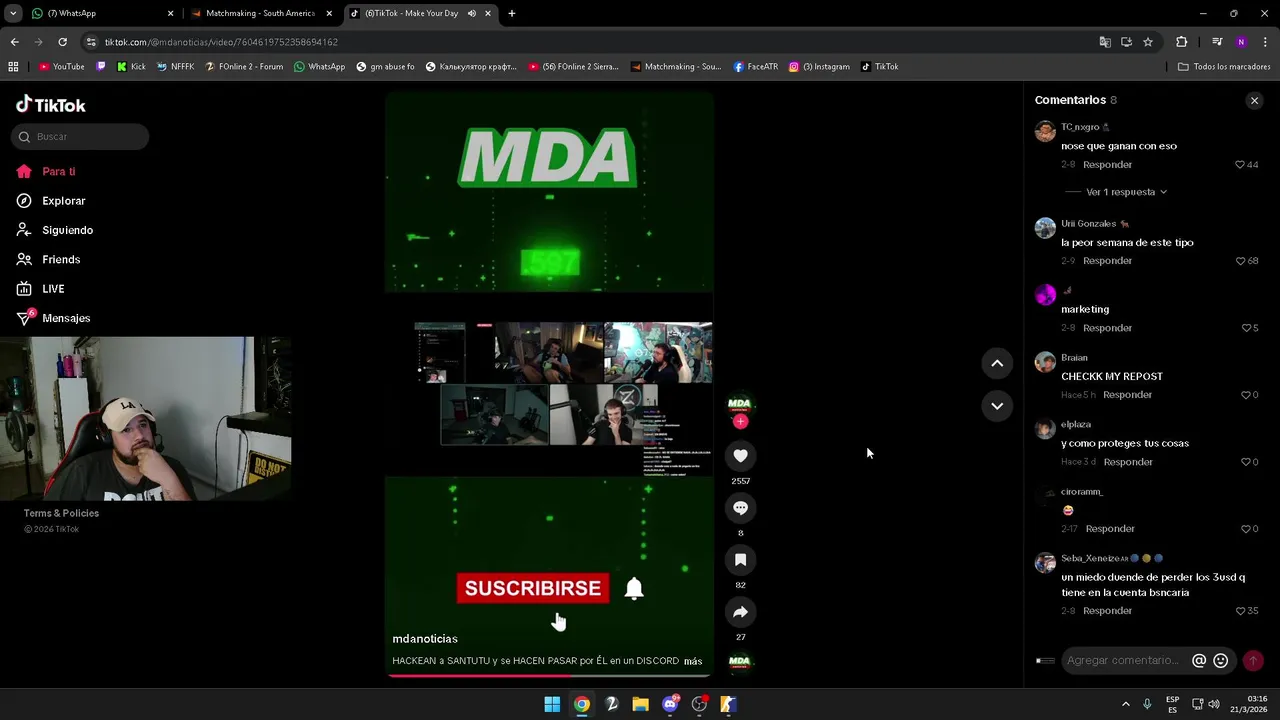Switch to the Matchmaking - South America tab
The image size is (1280, 720).
pos(260,14)
